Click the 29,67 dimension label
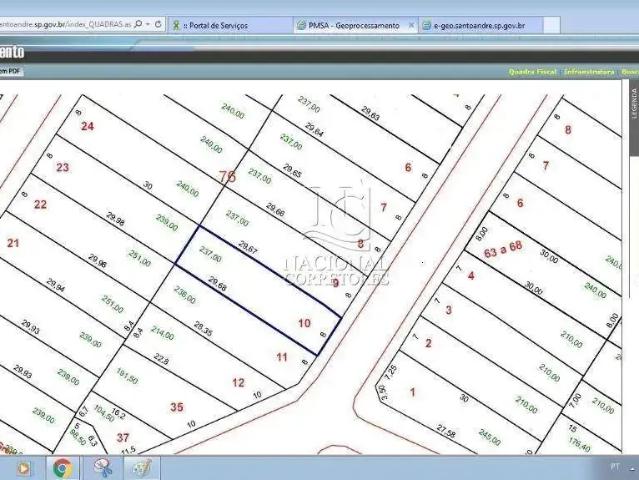639x480 pixels. click(x=248, y=248)
